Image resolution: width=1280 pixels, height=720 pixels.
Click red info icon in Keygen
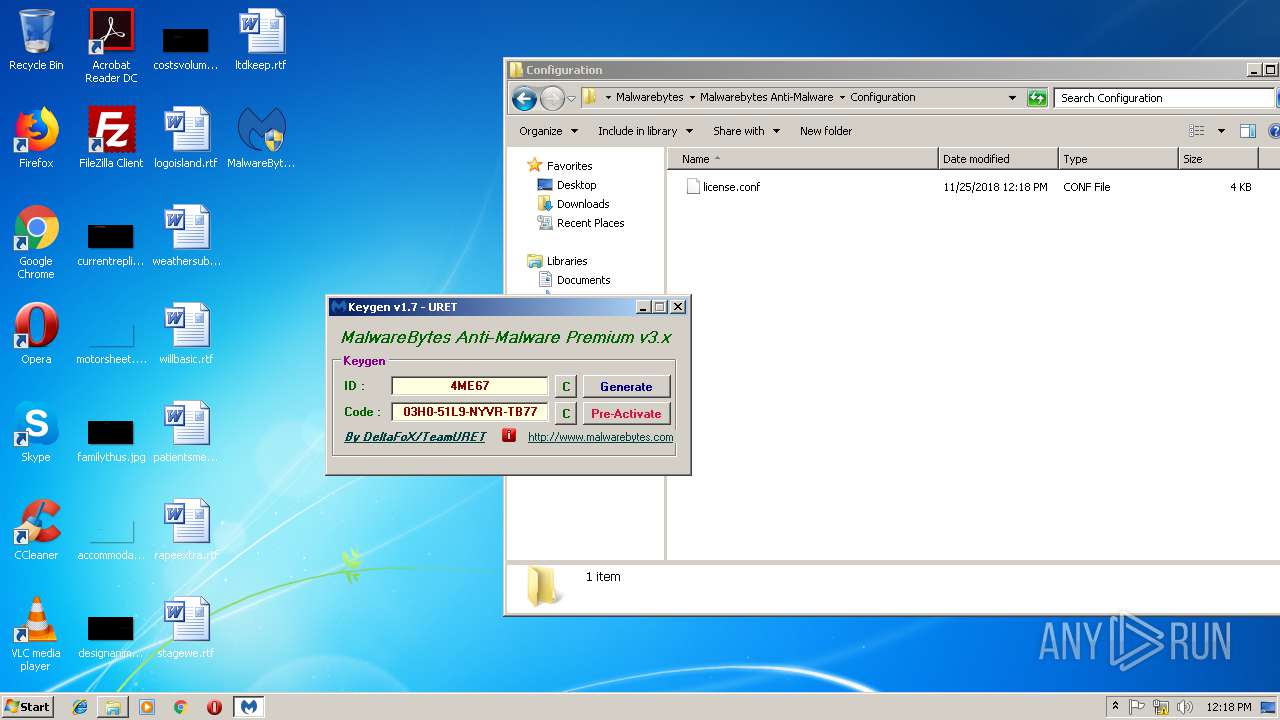pos(509,436)
